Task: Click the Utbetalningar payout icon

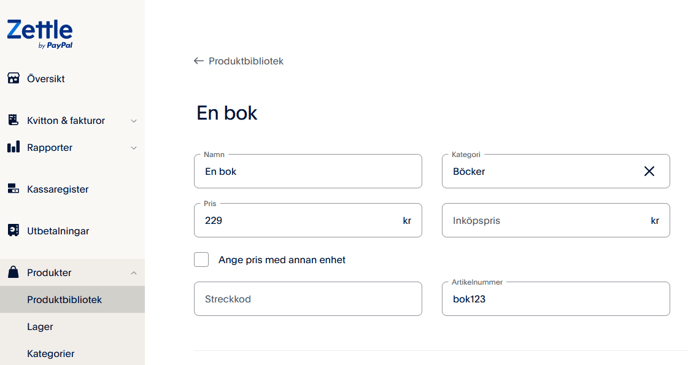Action: pyautogui.click(x=14, y=230)
